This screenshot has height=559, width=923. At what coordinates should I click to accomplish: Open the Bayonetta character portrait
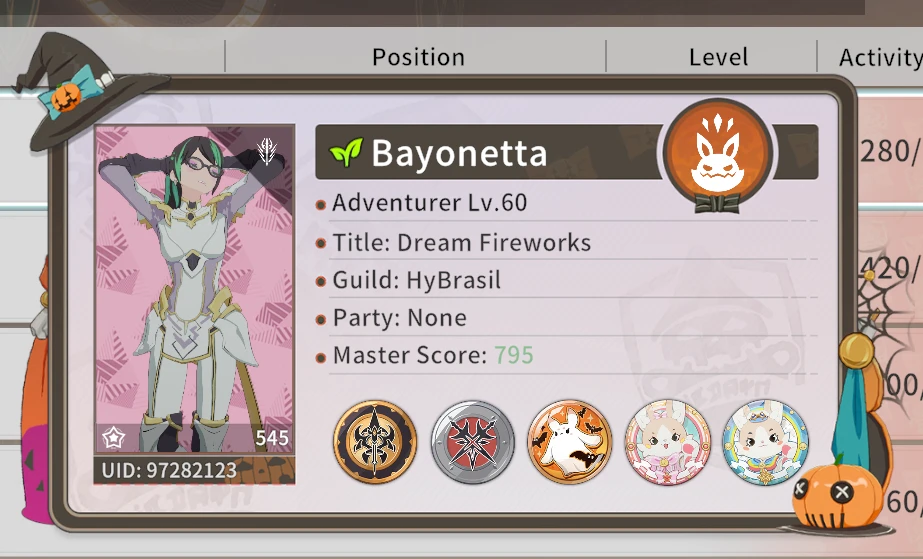[x=195, y=289]
